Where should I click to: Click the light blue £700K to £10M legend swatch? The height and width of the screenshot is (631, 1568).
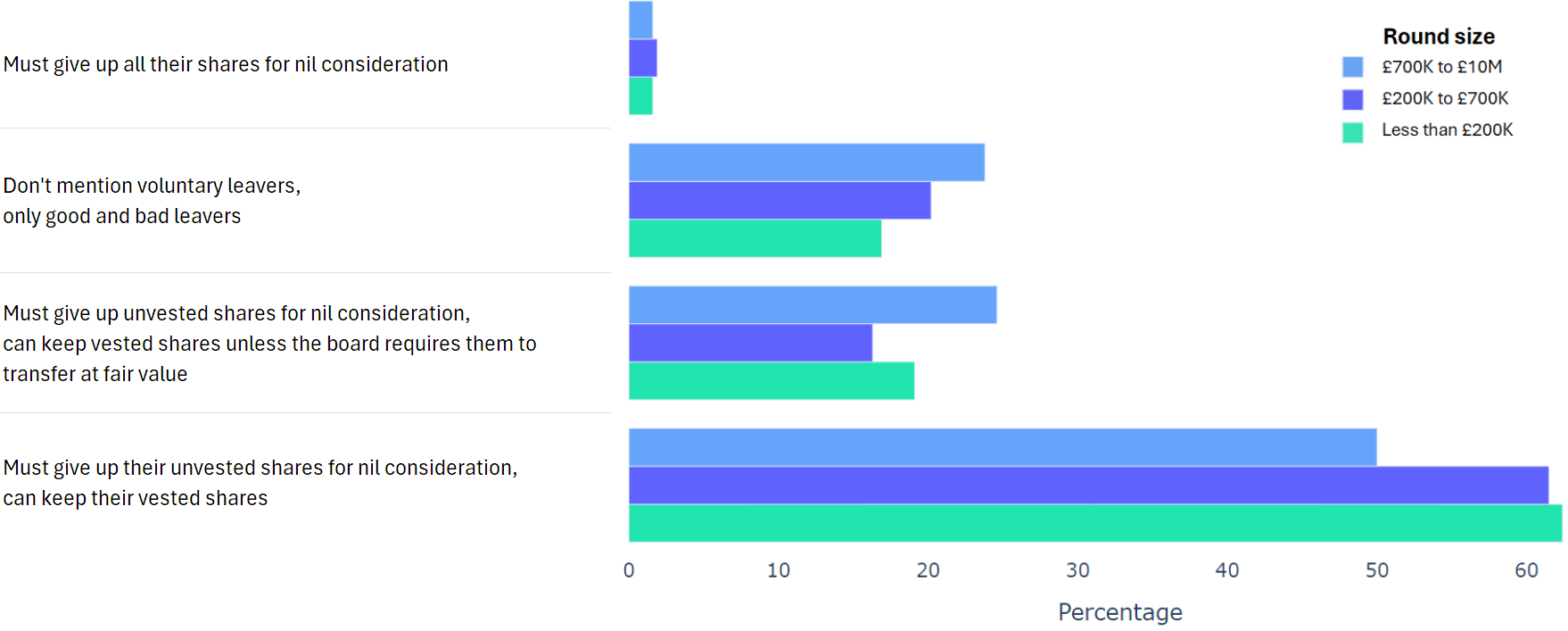(x=1352, y=67)
